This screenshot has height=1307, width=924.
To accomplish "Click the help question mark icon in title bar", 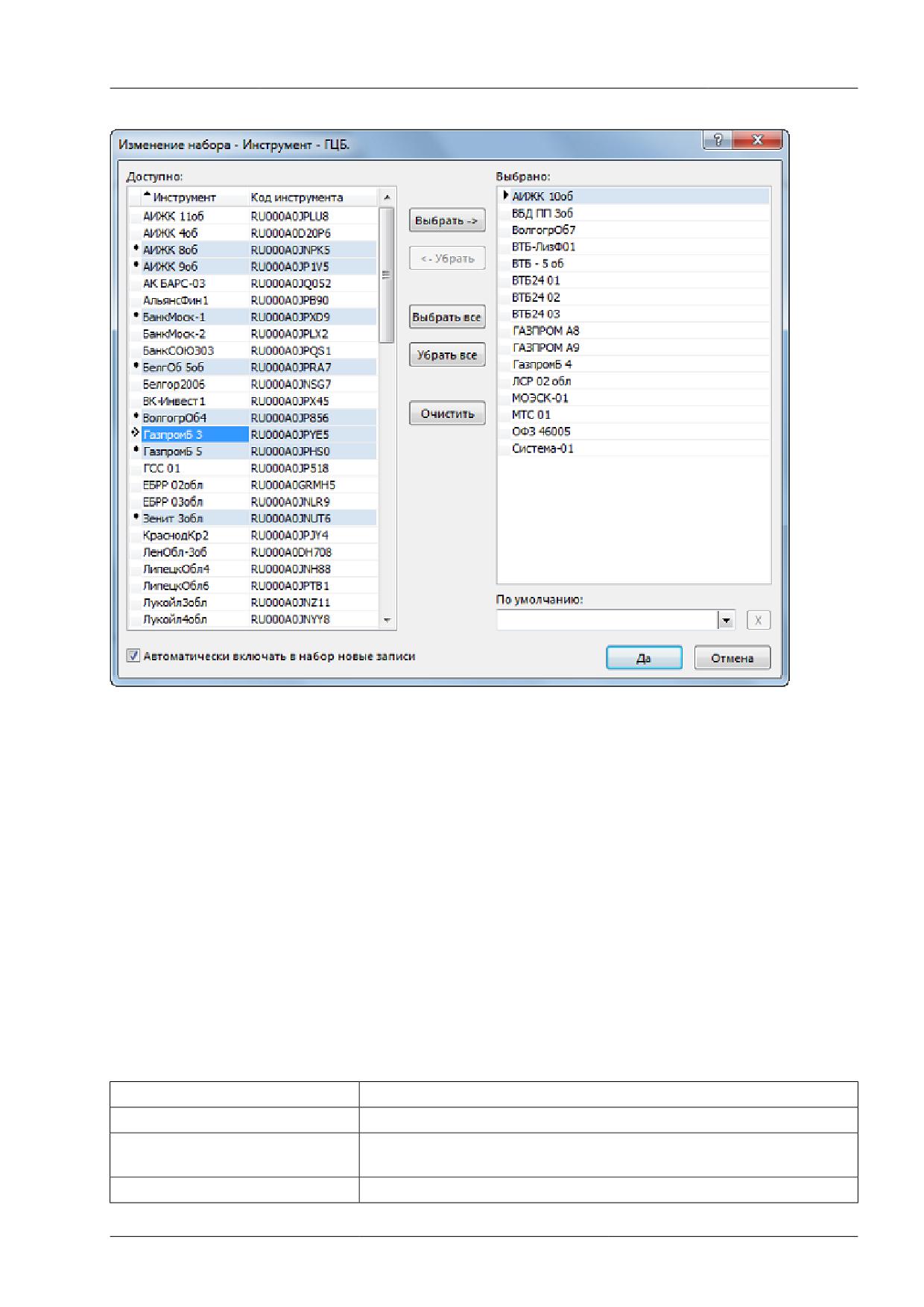I will point(718,140).
